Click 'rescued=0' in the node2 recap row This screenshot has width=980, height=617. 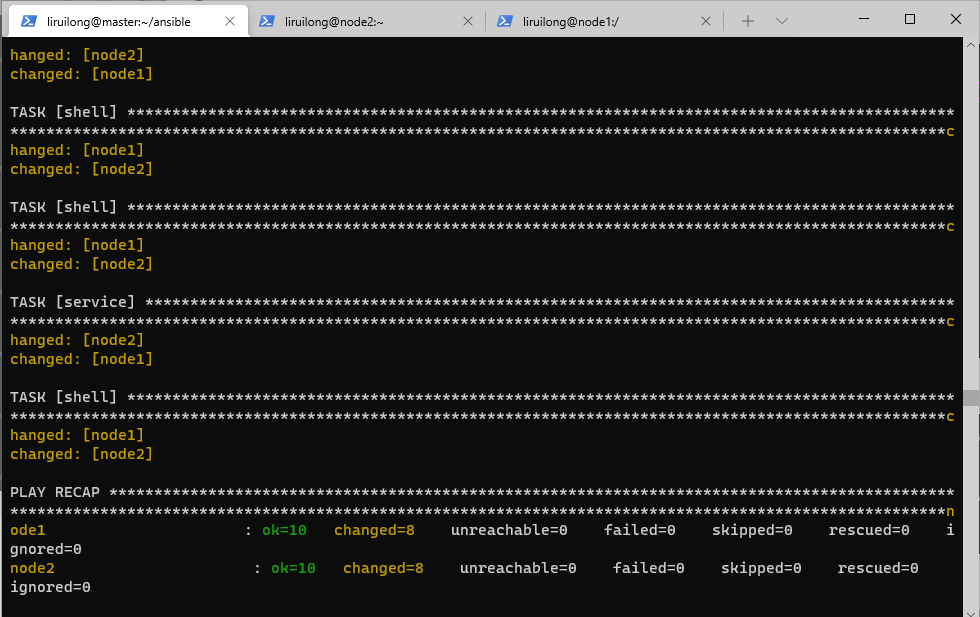[x=878, y=568]
